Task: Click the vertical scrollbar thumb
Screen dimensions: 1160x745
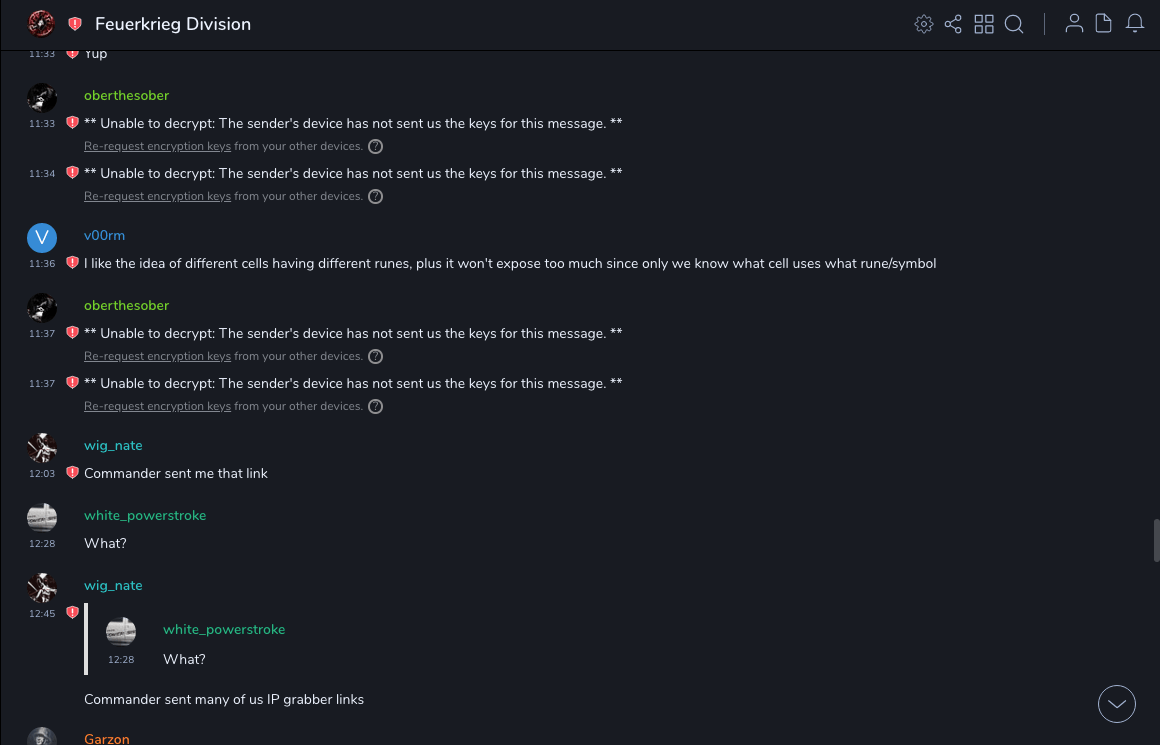Action: [x=1156, y=540]
